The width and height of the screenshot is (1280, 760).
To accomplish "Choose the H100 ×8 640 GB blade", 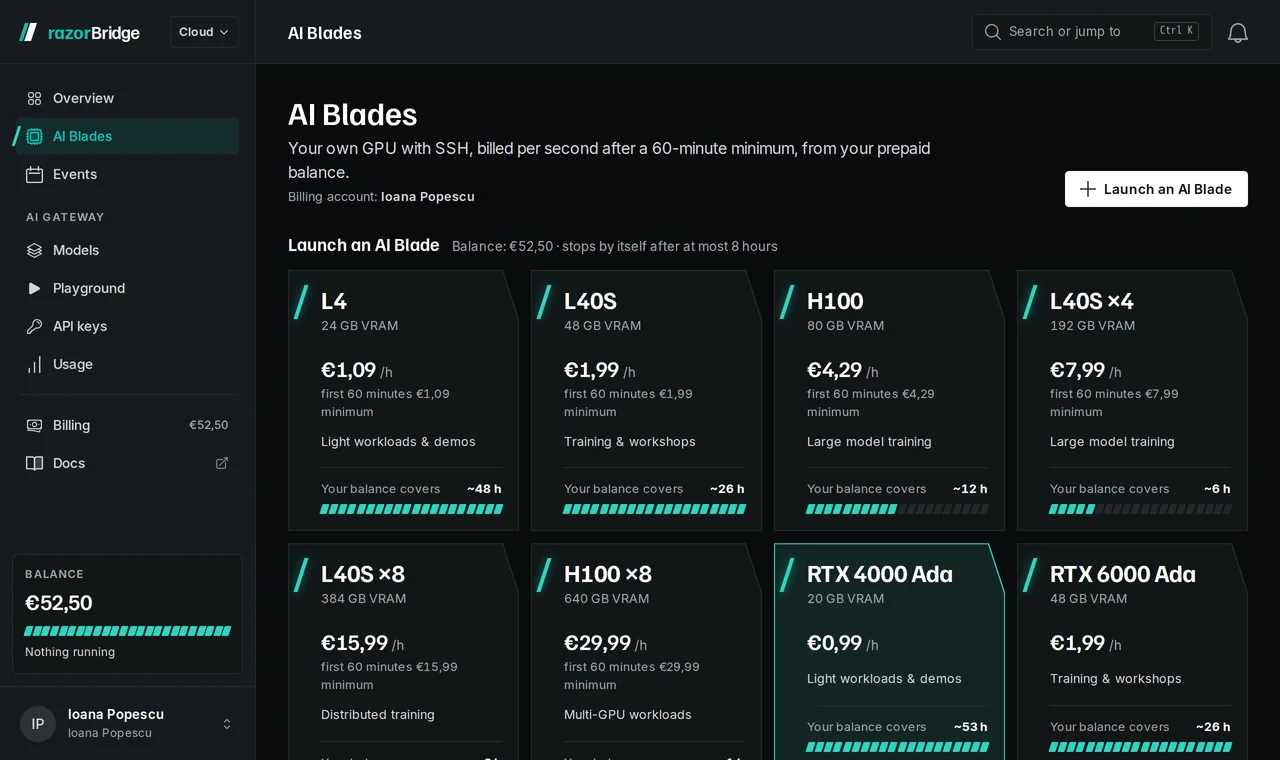I will pos(646,651).
